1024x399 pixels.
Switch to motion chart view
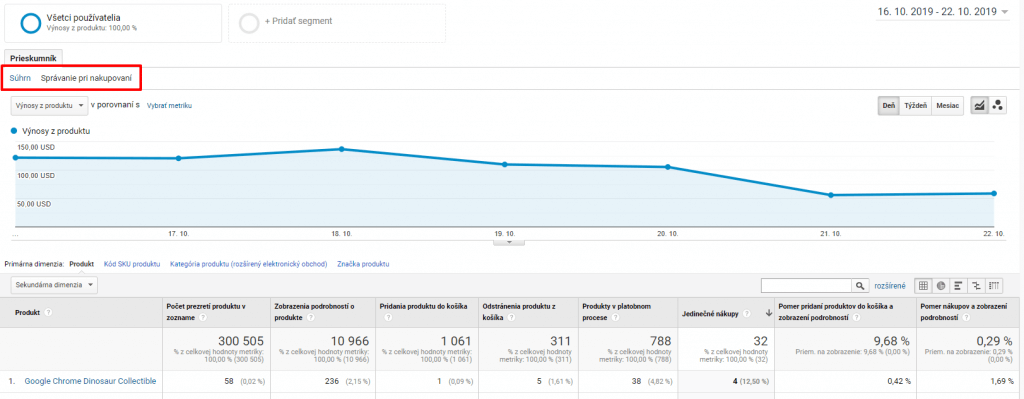coord(997,106)
